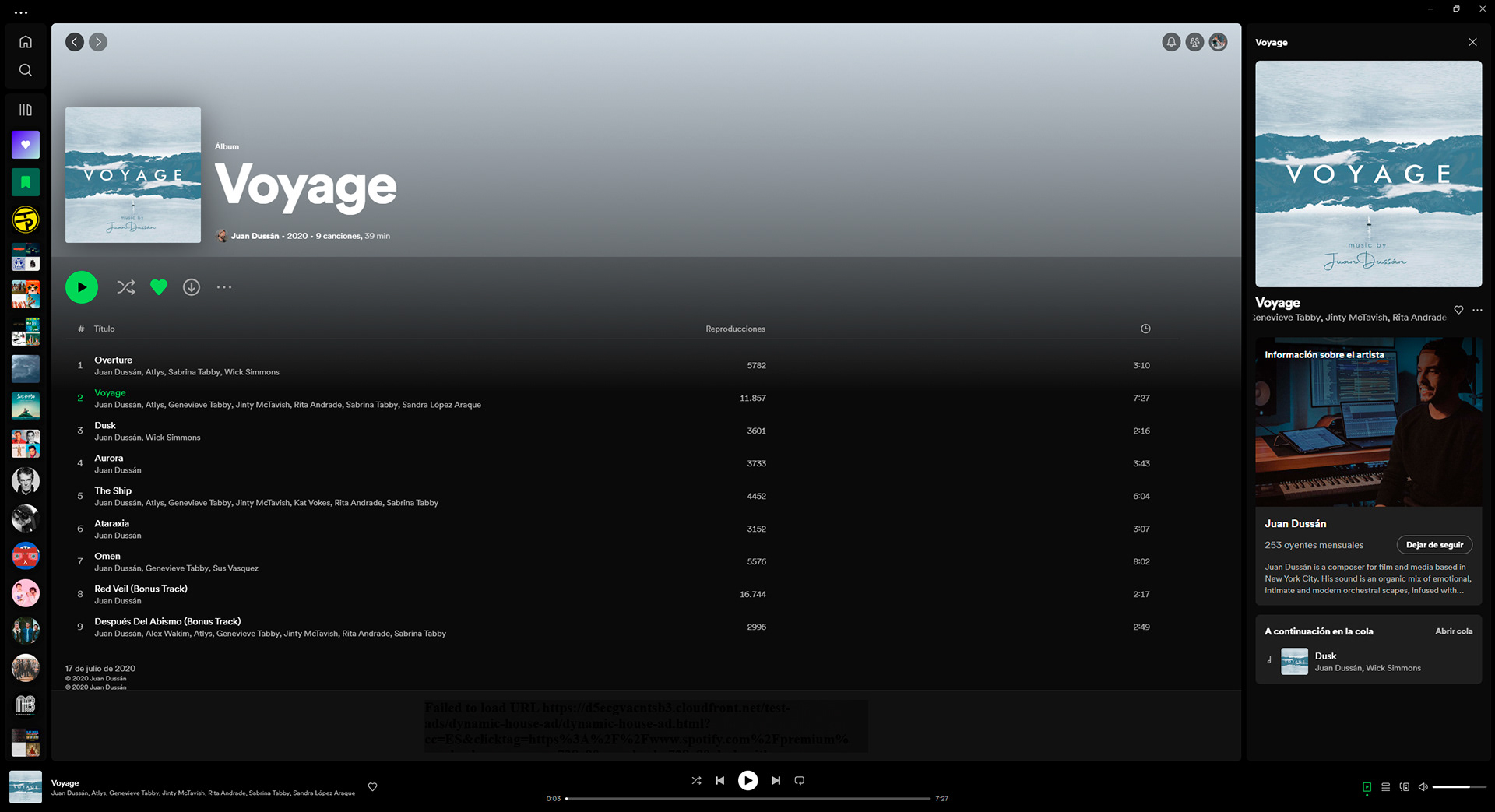
Task: Click the now playing thumbnail in bottom bar
Action: [26, 787]
